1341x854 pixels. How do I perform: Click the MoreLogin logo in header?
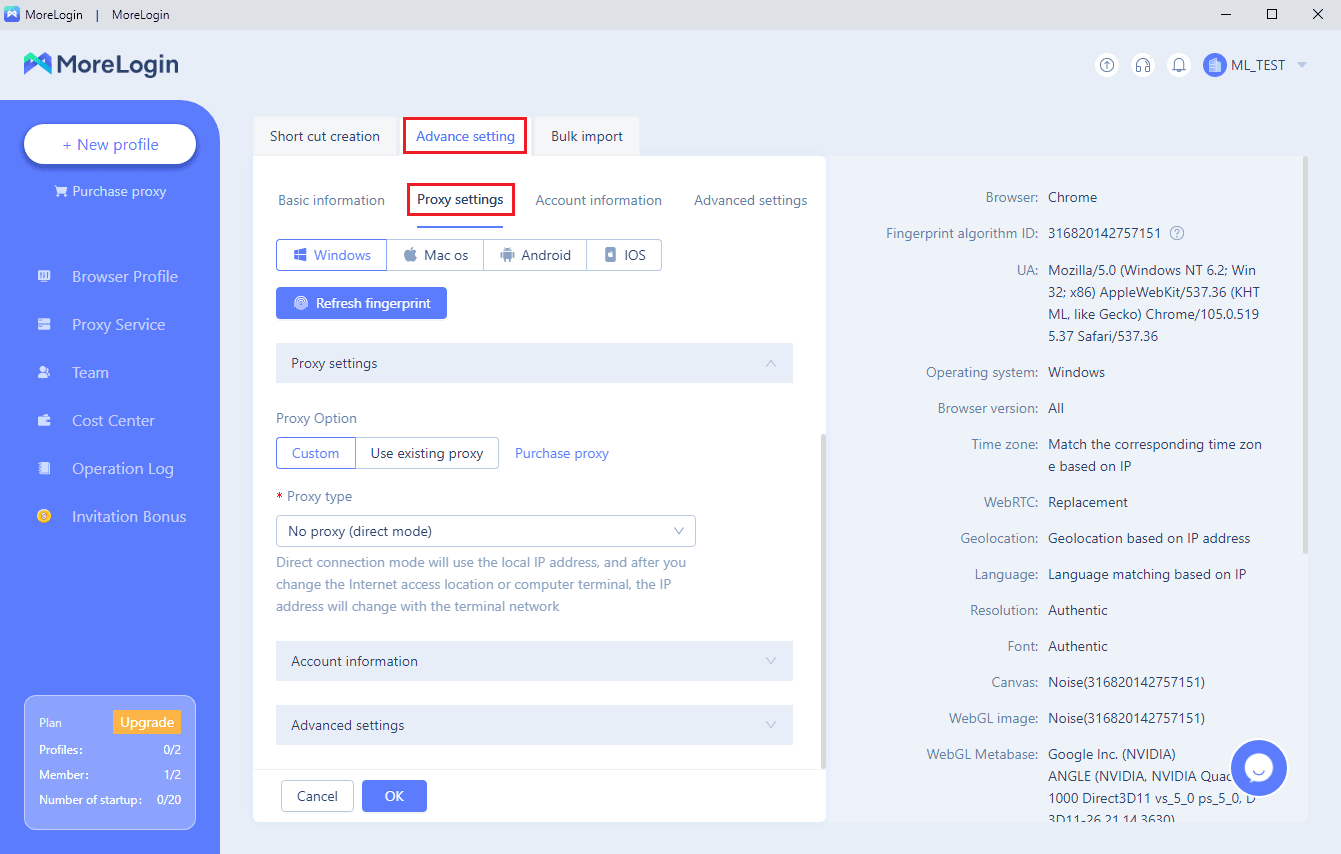101,64
